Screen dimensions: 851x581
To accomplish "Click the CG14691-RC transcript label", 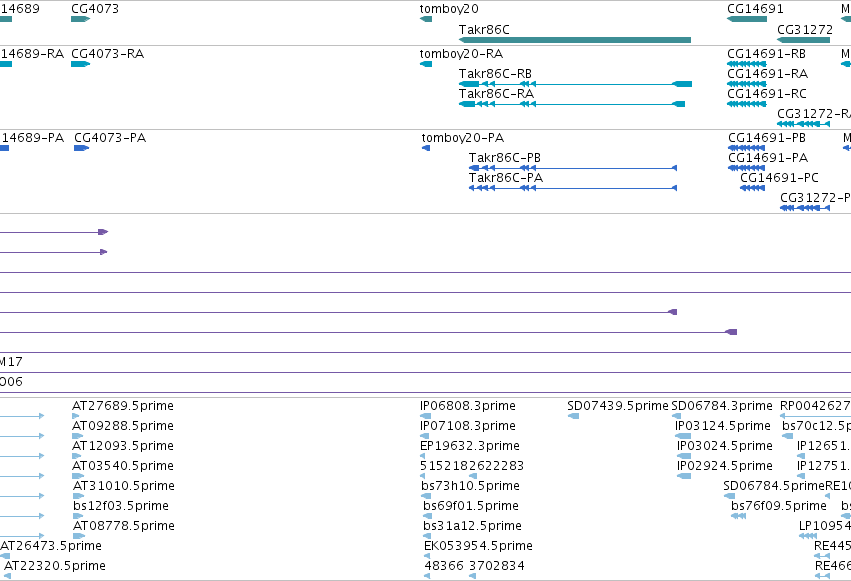I will (767, 94).
